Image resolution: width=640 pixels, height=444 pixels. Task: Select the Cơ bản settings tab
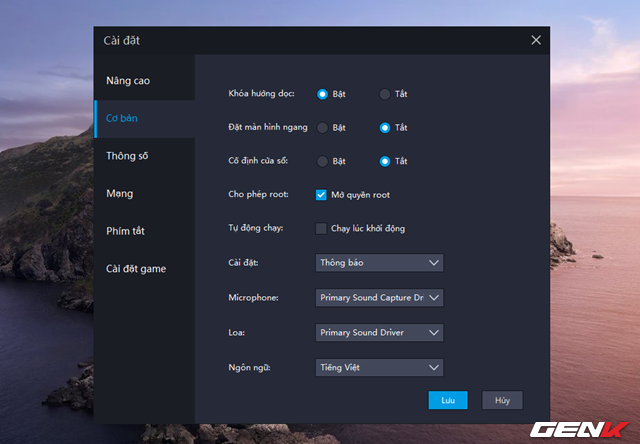pyautogui.click(x=144, y=118)
